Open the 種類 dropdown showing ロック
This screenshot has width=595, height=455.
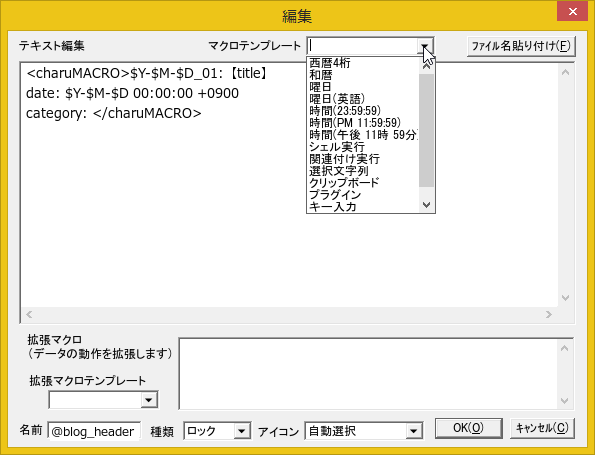(x=241, y=431)
